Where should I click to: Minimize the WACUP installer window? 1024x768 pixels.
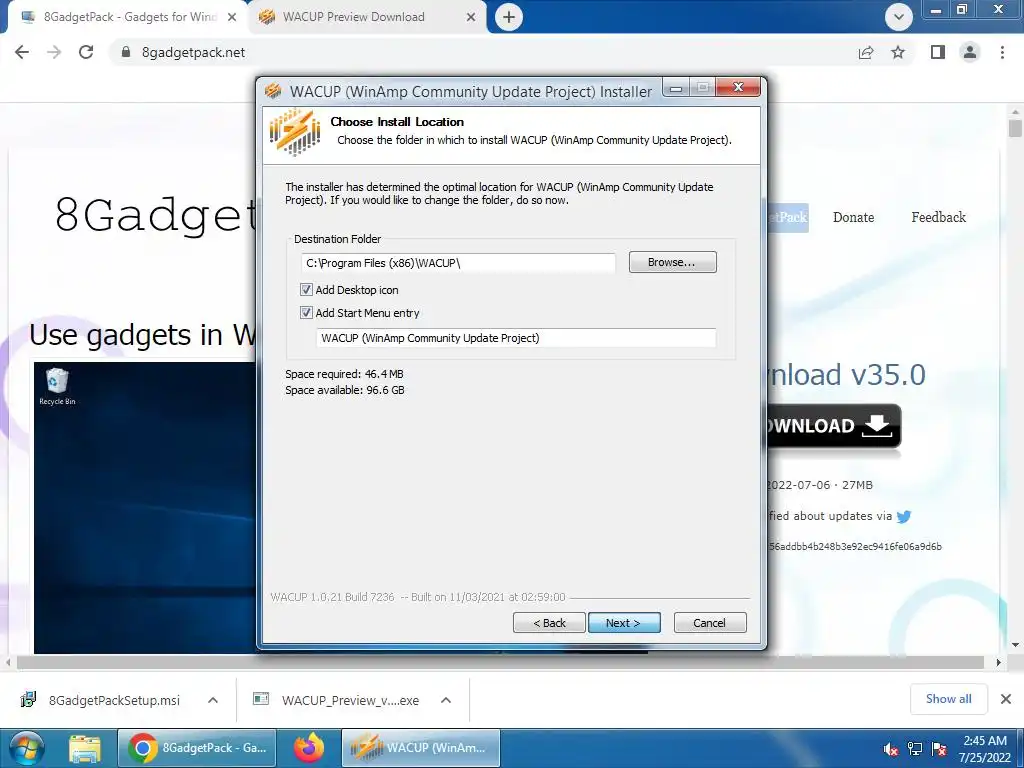pyautogui.click(x=677, y=88)
